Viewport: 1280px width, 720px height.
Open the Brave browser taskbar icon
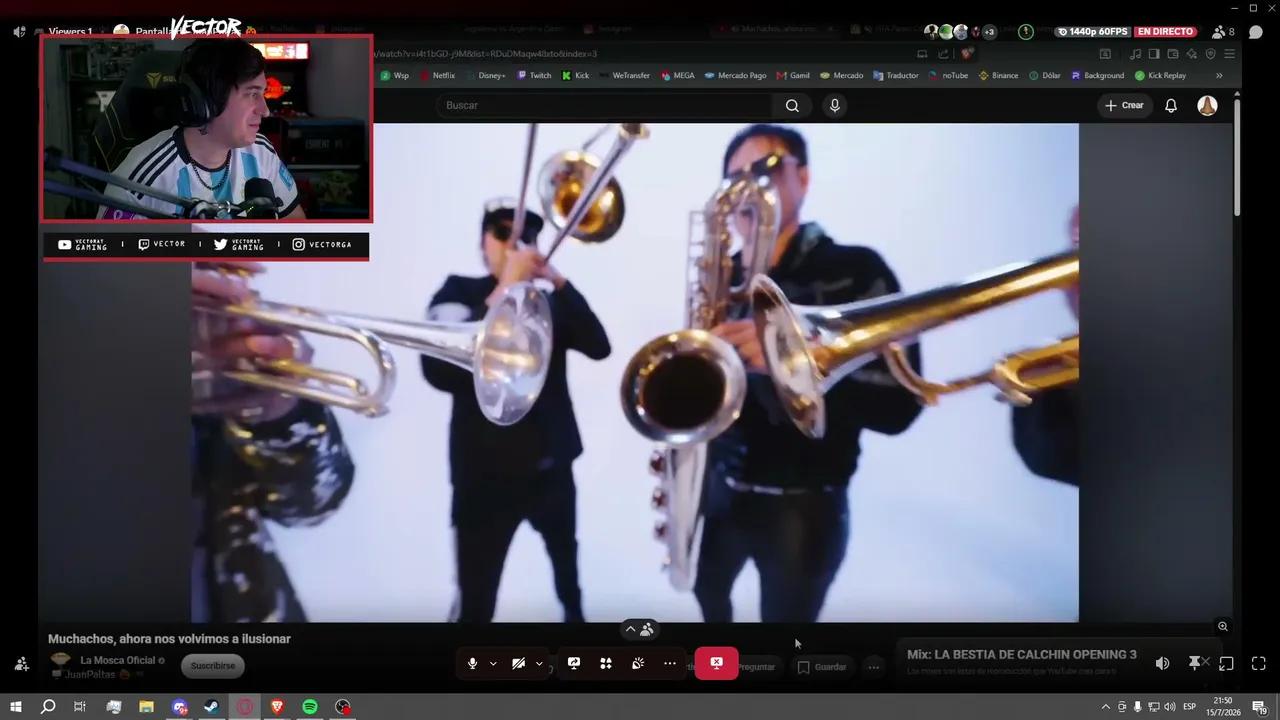click(x=278, y=707)
